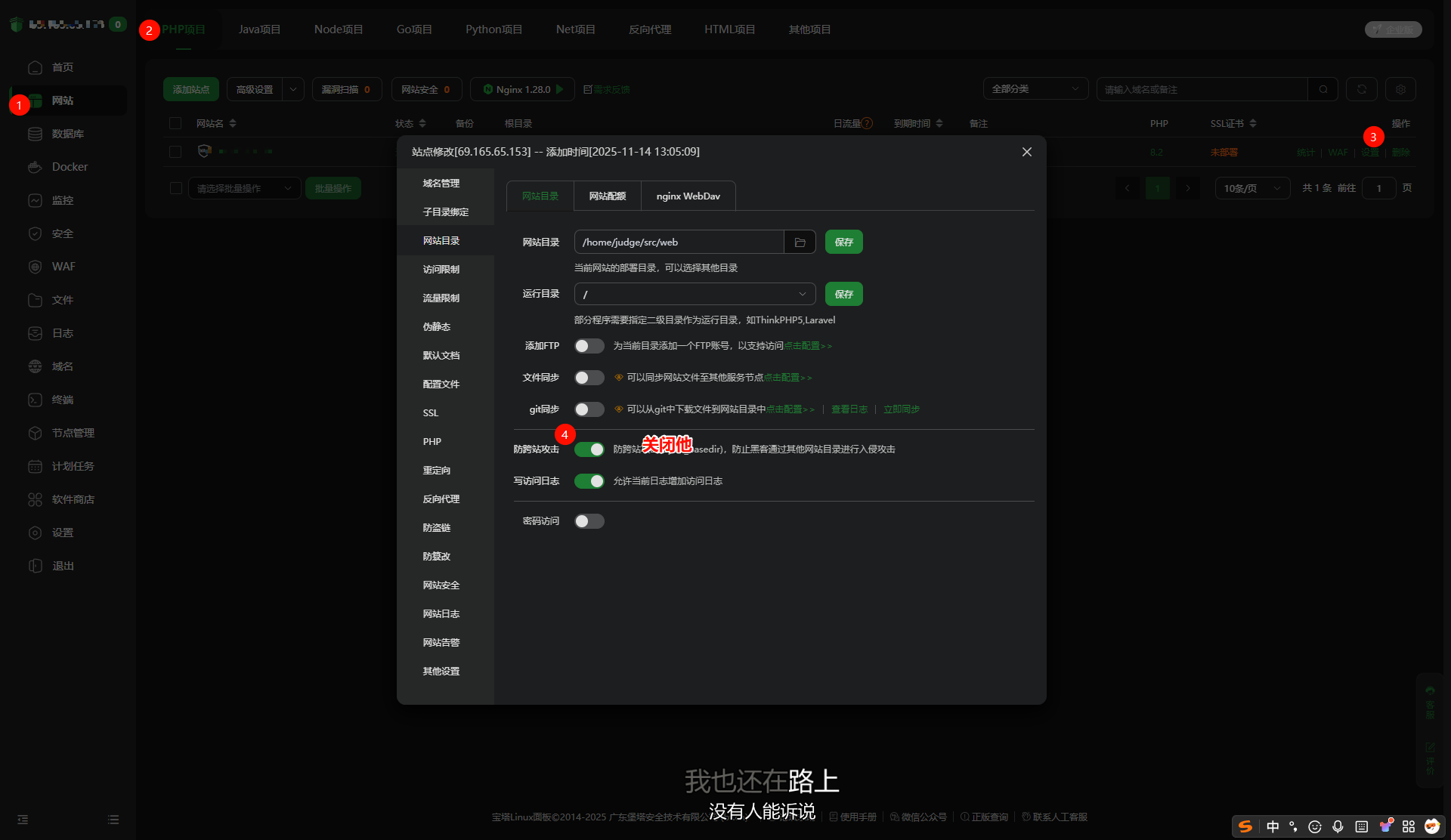Disable the 防跨站攻击 toggle
Screen dimensions: 1451x840
[x=589, y=449]
